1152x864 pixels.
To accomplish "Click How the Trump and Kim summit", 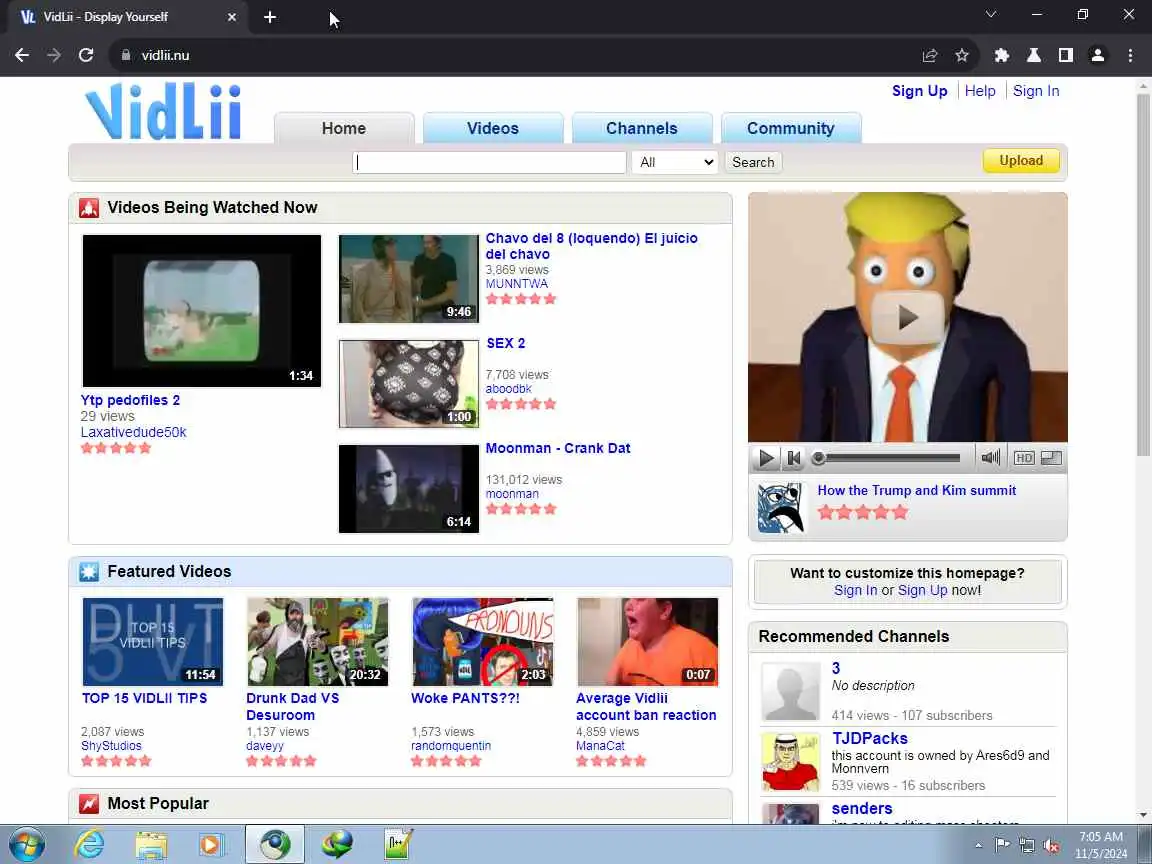I will (x=917, y=490).
